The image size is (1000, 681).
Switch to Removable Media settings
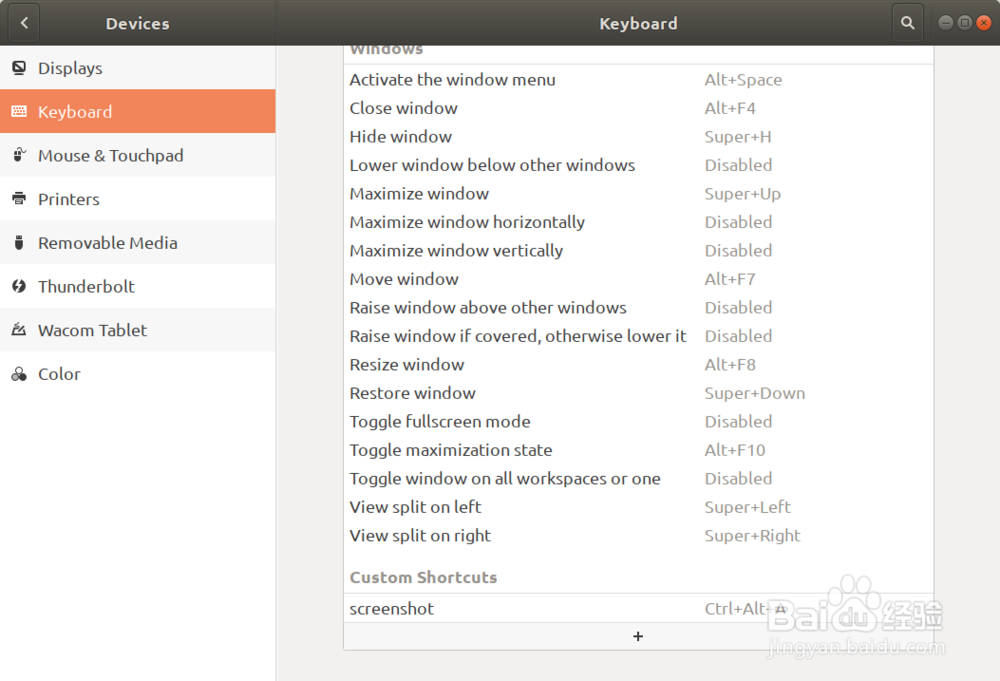tap(138, 242)
